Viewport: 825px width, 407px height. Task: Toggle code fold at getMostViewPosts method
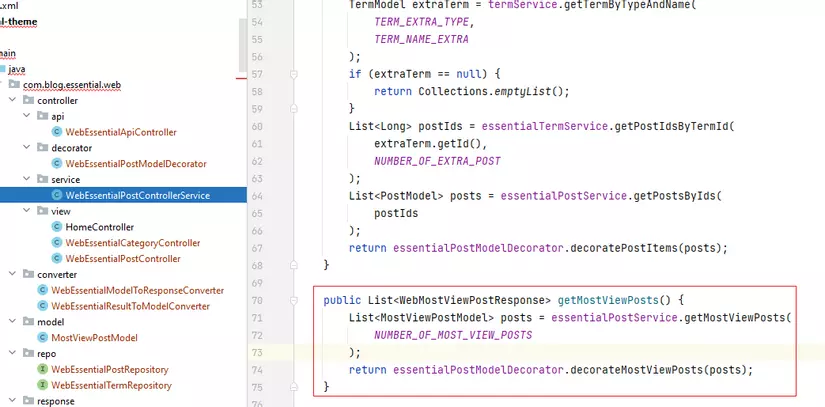(x=293, y=300)
